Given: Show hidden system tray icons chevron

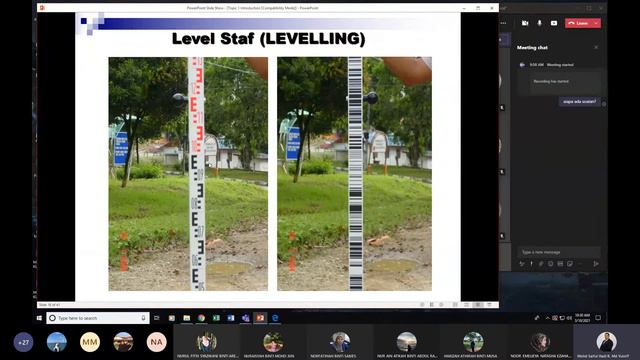Looking at the screenshot, I should (x=547, y=318).
